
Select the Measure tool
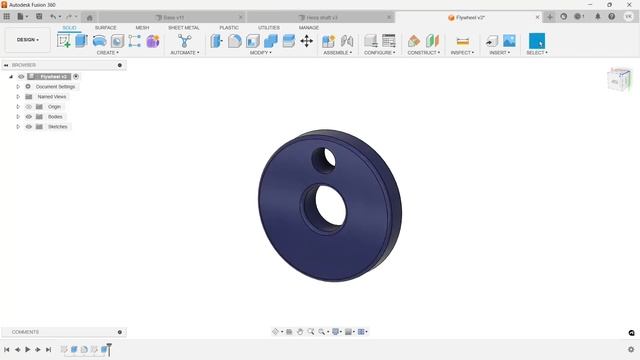462,41
